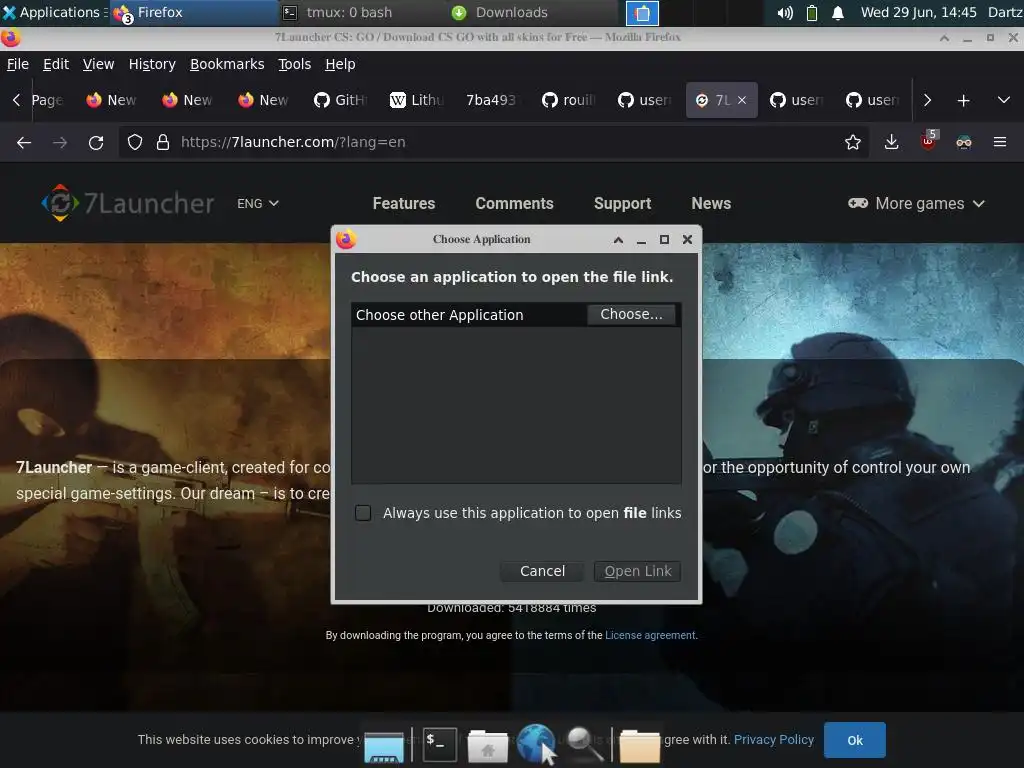Viewport: 1024px width, 768px height.
Task: Roll up the Choose Application dialog
Action: 618,240
